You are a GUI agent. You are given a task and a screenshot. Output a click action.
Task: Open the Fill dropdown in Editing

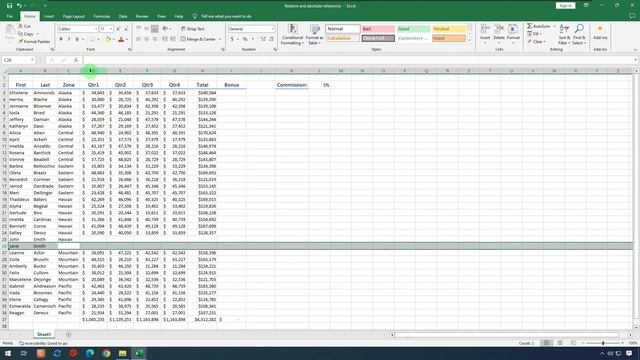[534, 34]
